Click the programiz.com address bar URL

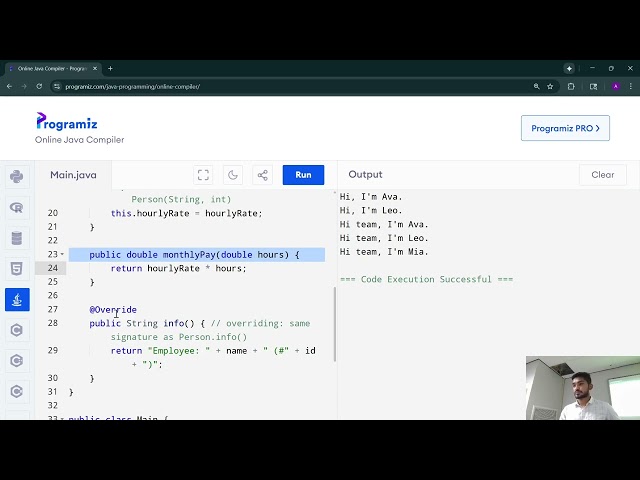pyautogui.click(x=133, y=87)
